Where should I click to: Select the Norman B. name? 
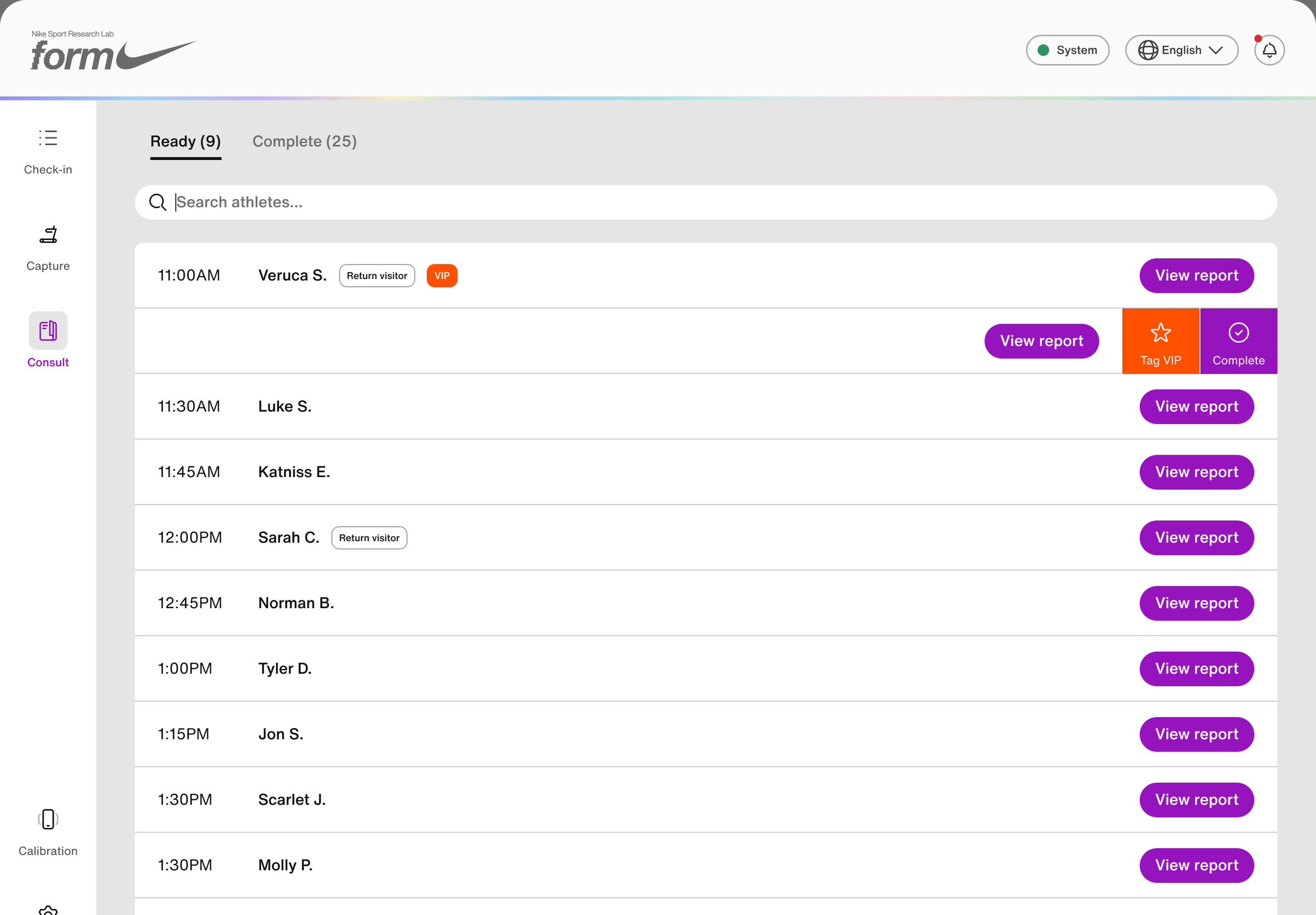click(x=296, y=603)
